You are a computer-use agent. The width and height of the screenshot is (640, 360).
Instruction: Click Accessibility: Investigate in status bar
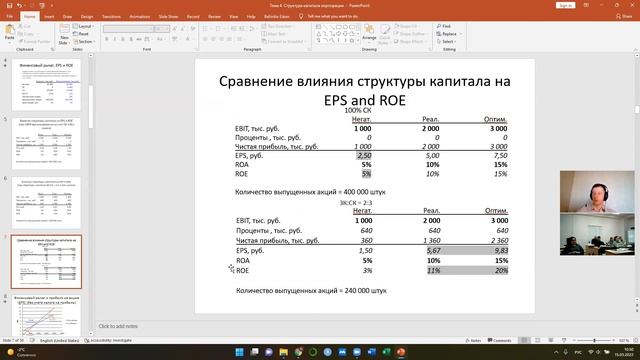[x=108, y=340]
